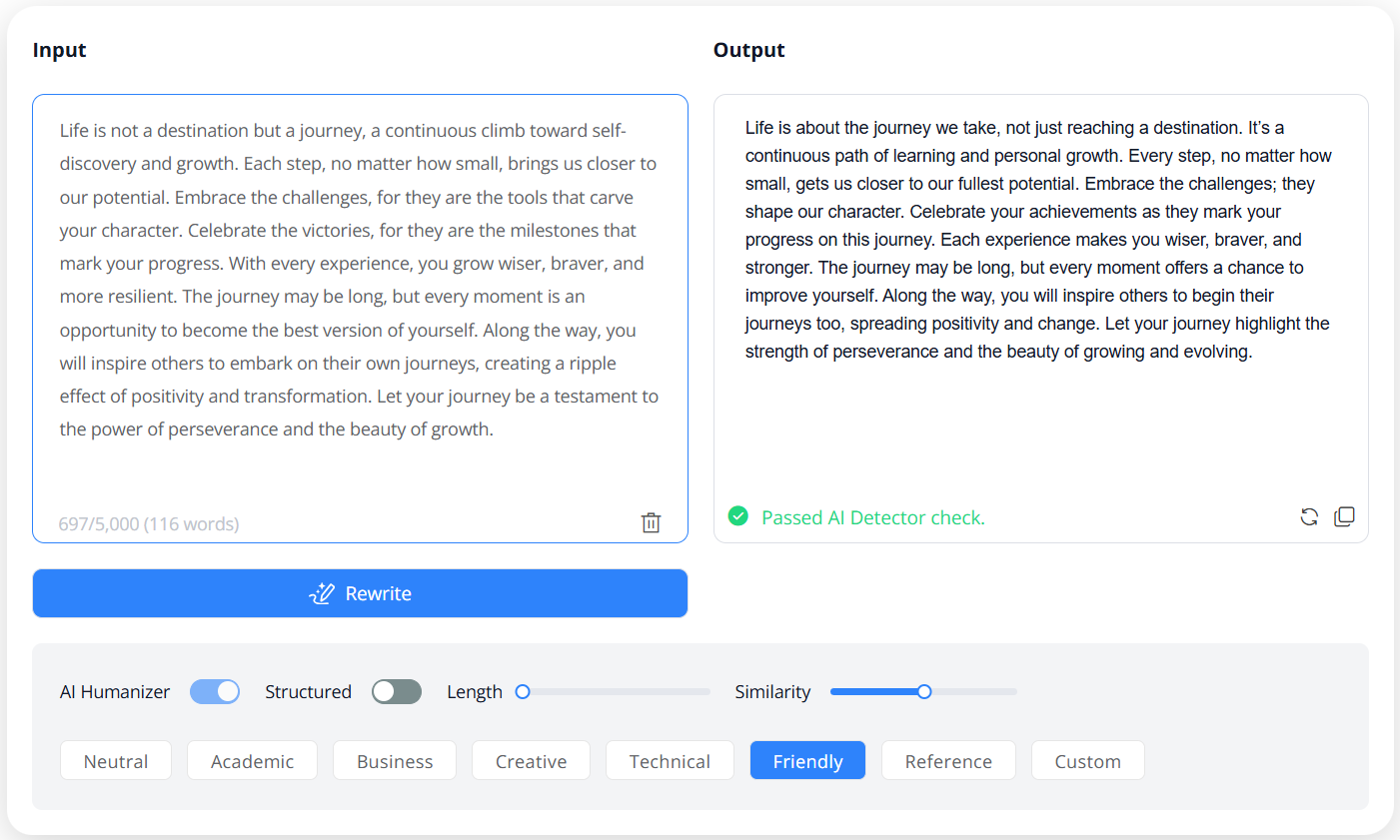Choose the Business style option
The width and height of the screenshot is (1400, 840).
(395, 760)
